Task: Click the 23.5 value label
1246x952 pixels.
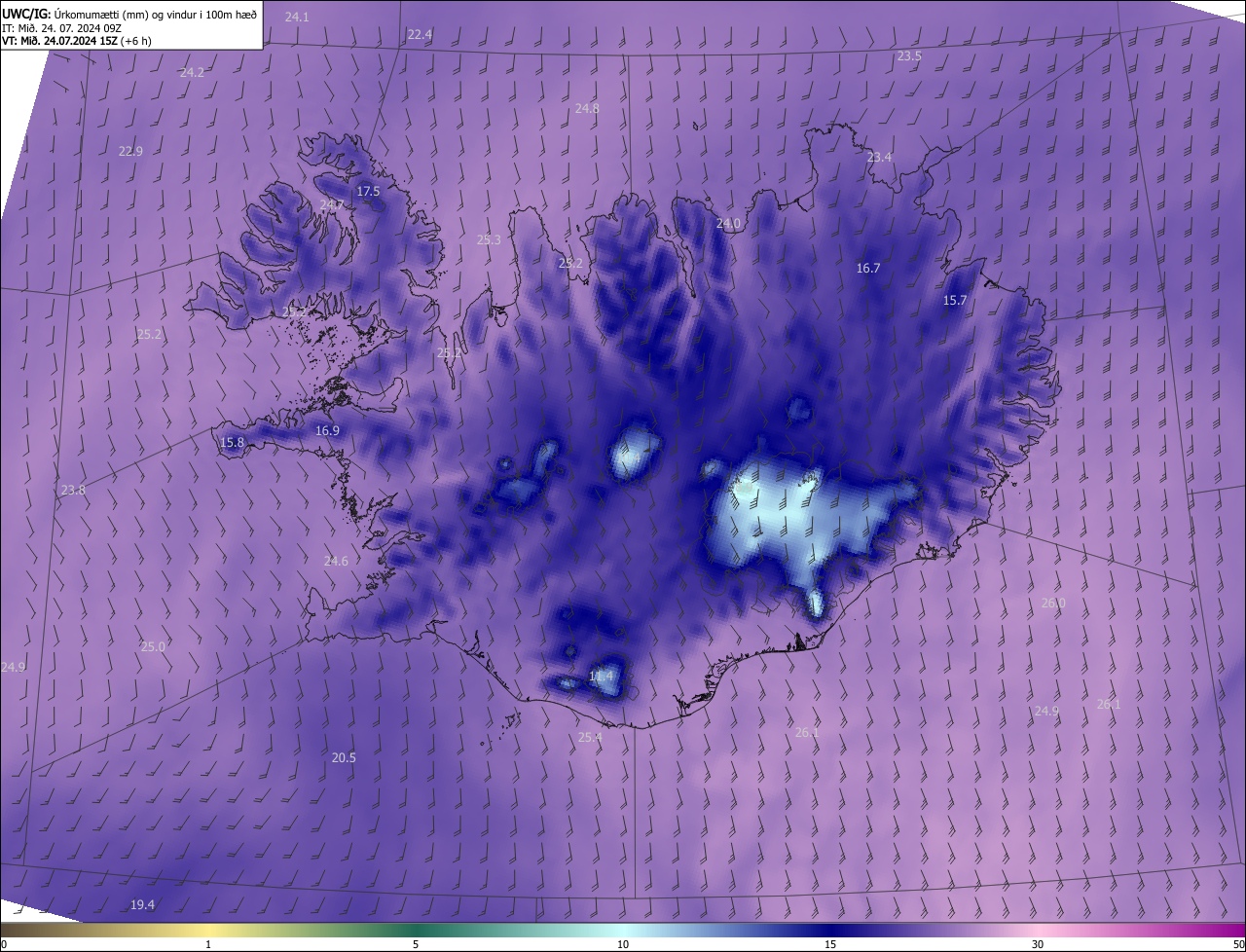Action: 909,56
